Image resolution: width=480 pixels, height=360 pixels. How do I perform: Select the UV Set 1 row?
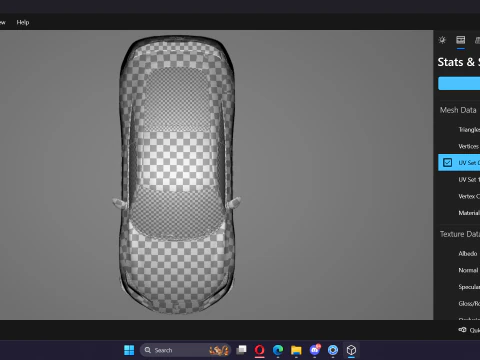click(x=459, y=179)
